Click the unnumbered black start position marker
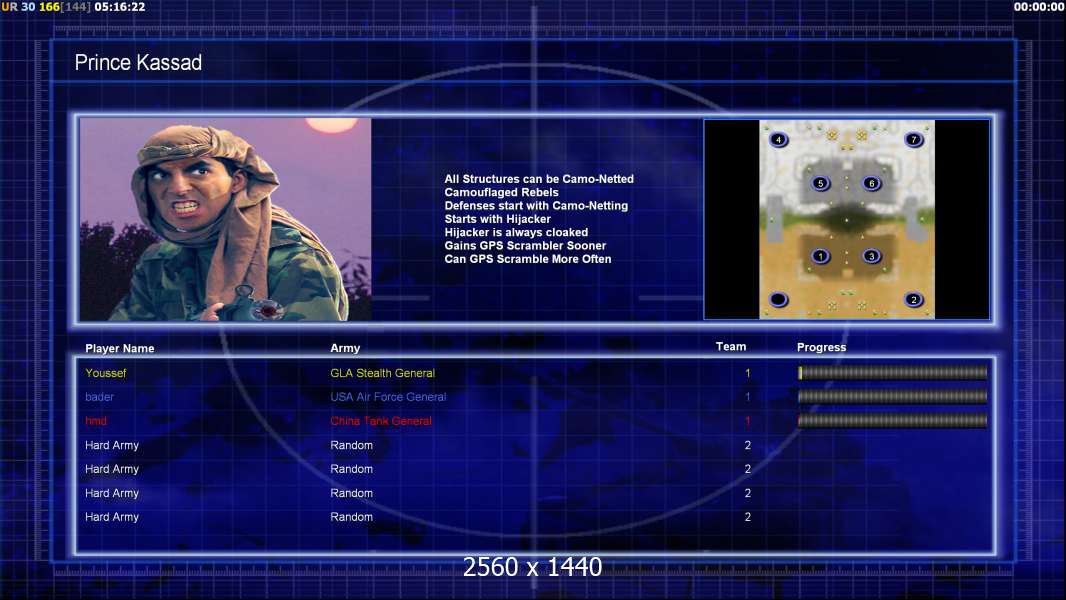Screen dimensions: 1066x600 click(x=778, y=300)
